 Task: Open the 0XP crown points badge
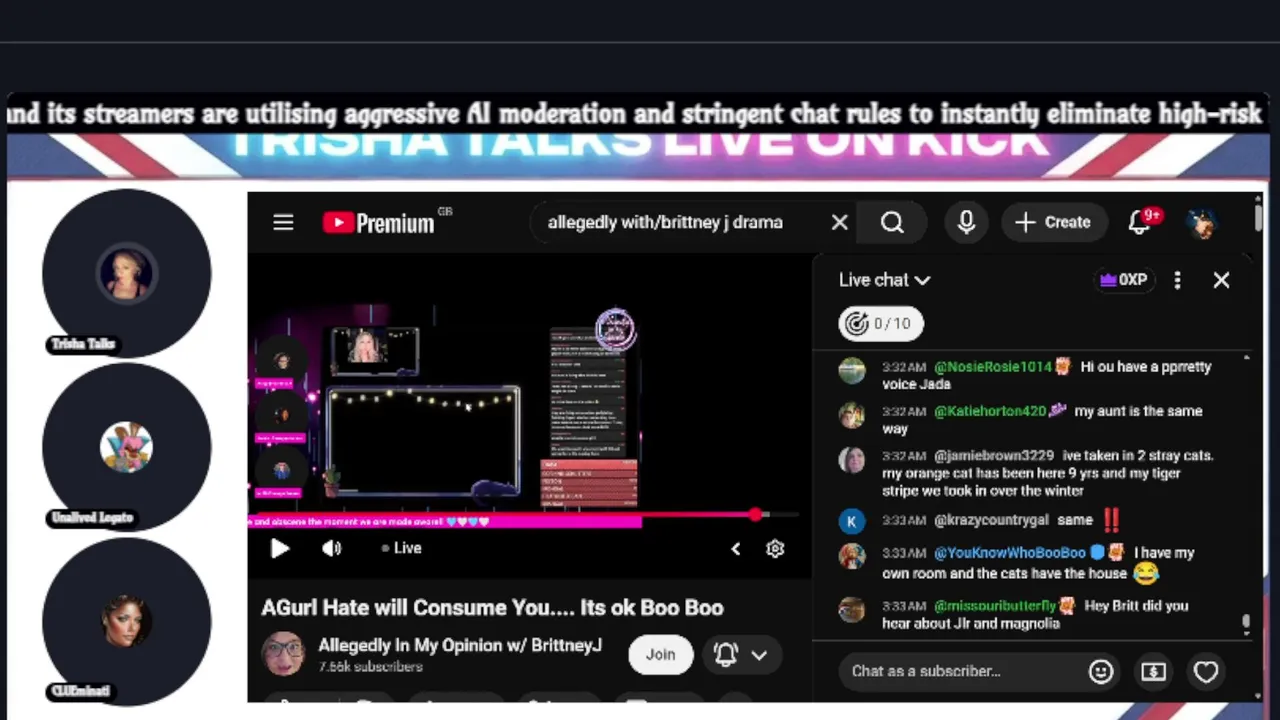(x=1123, y=280)
